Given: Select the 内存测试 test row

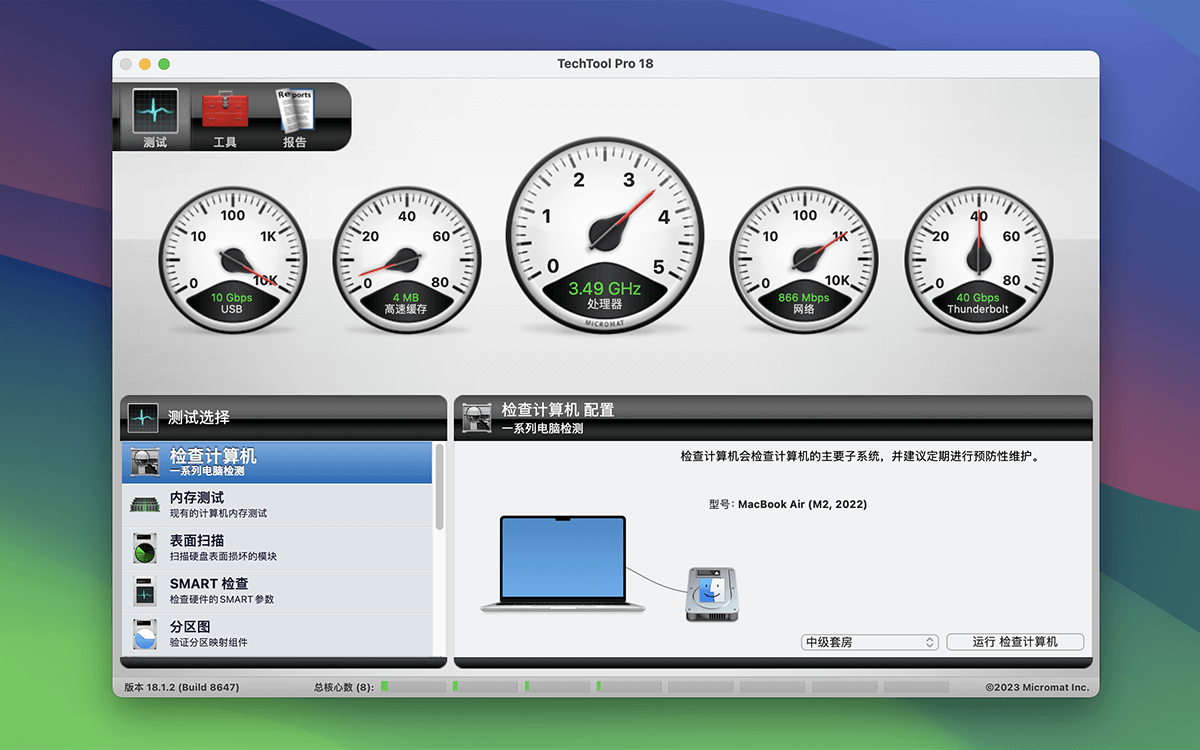Looking at the screenshot, I should tap(277, 505).
